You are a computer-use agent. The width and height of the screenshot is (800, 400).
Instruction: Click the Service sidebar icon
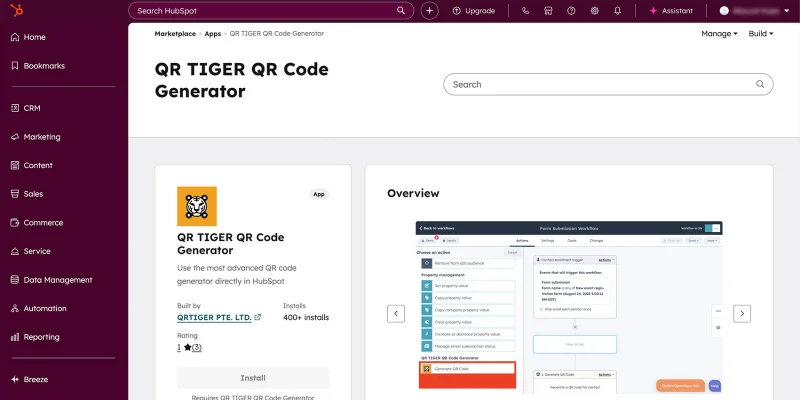[x=15, y=251]
